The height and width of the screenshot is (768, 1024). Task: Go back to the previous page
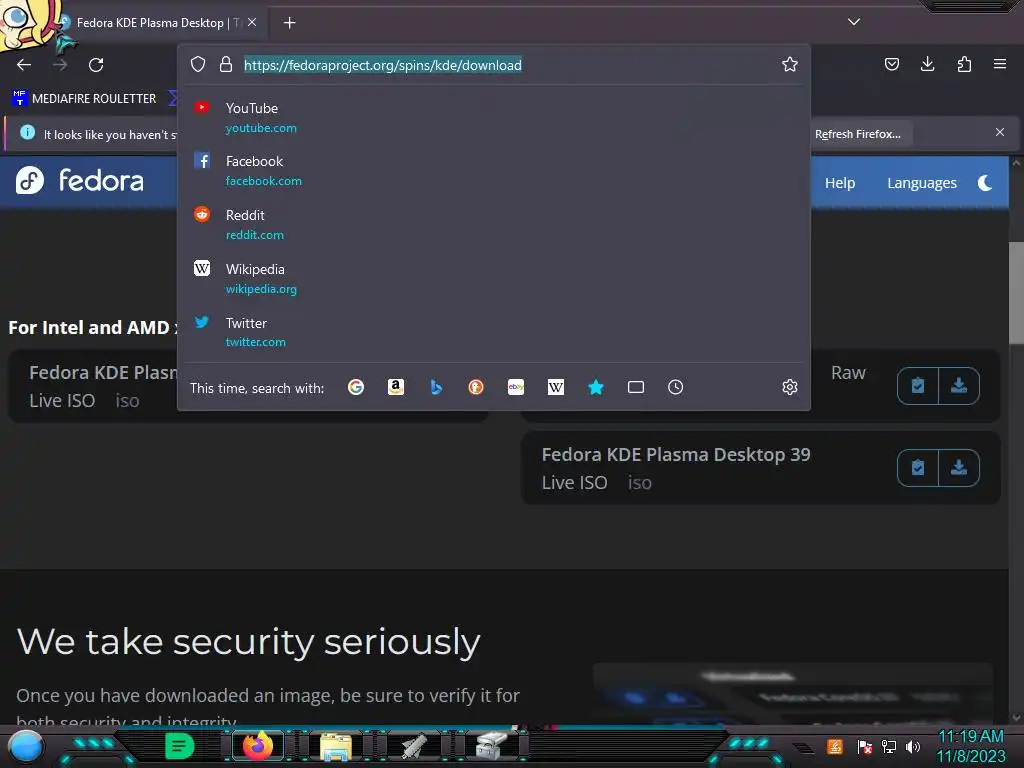(24, 65)
